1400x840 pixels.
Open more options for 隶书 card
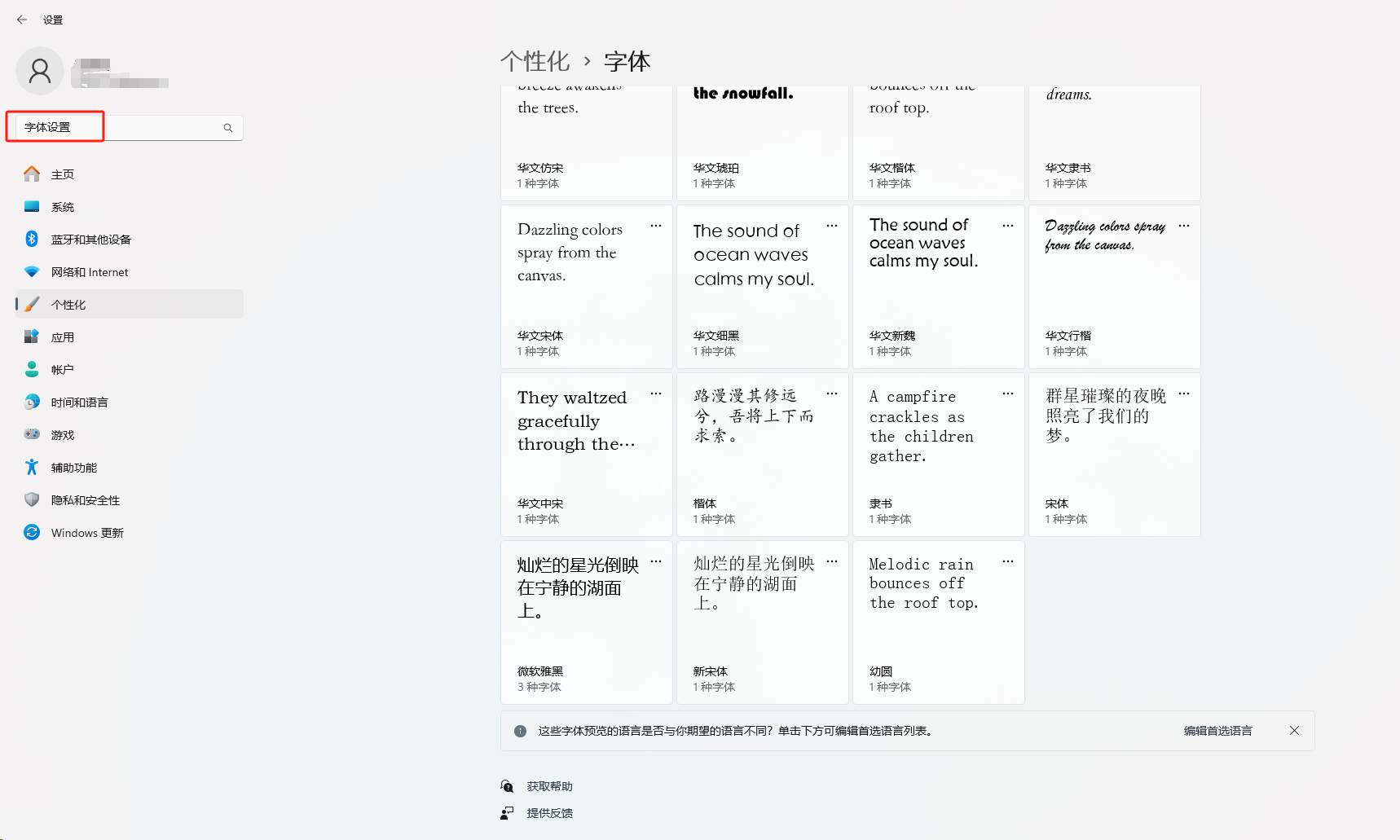coord(1008,394)
